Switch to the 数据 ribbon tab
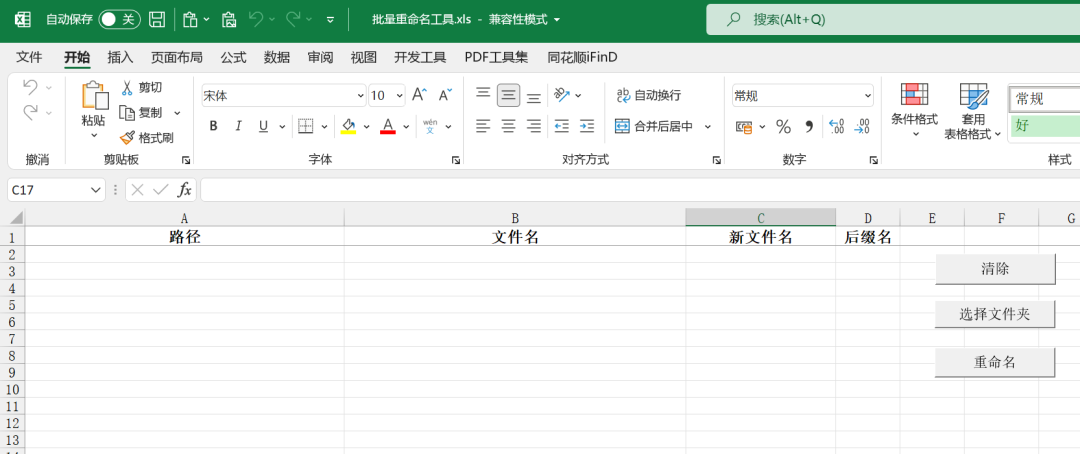The width and height of the screenshot is (1080, 454). pyautogui.click(x=277, y=58)
